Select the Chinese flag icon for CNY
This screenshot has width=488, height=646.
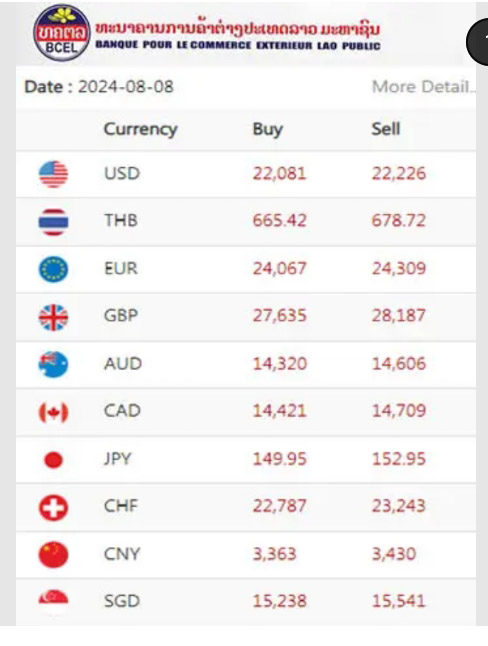tap(54, 555)
